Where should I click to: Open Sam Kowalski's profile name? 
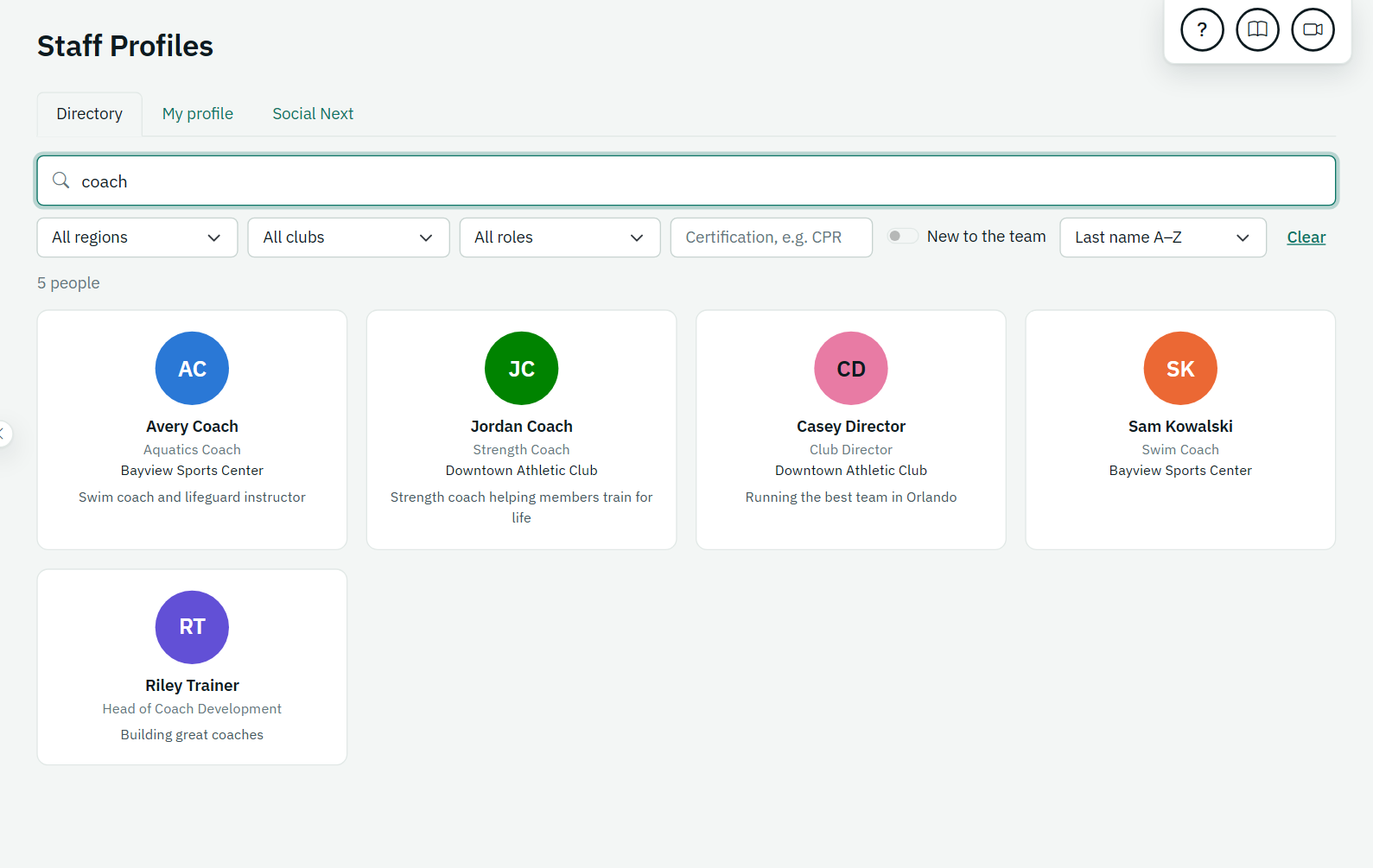point(1180,427)
